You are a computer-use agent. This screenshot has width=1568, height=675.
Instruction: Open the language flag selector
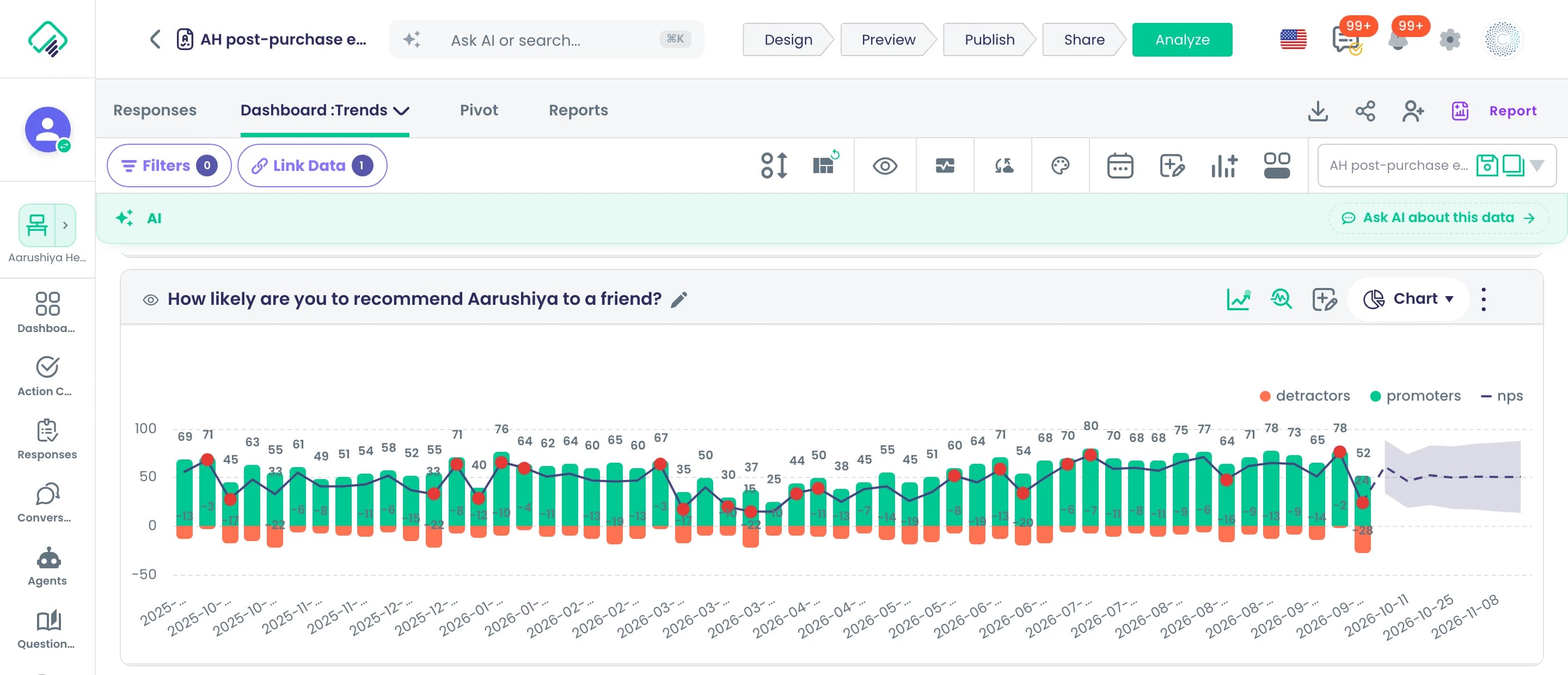pos(1293,40)
